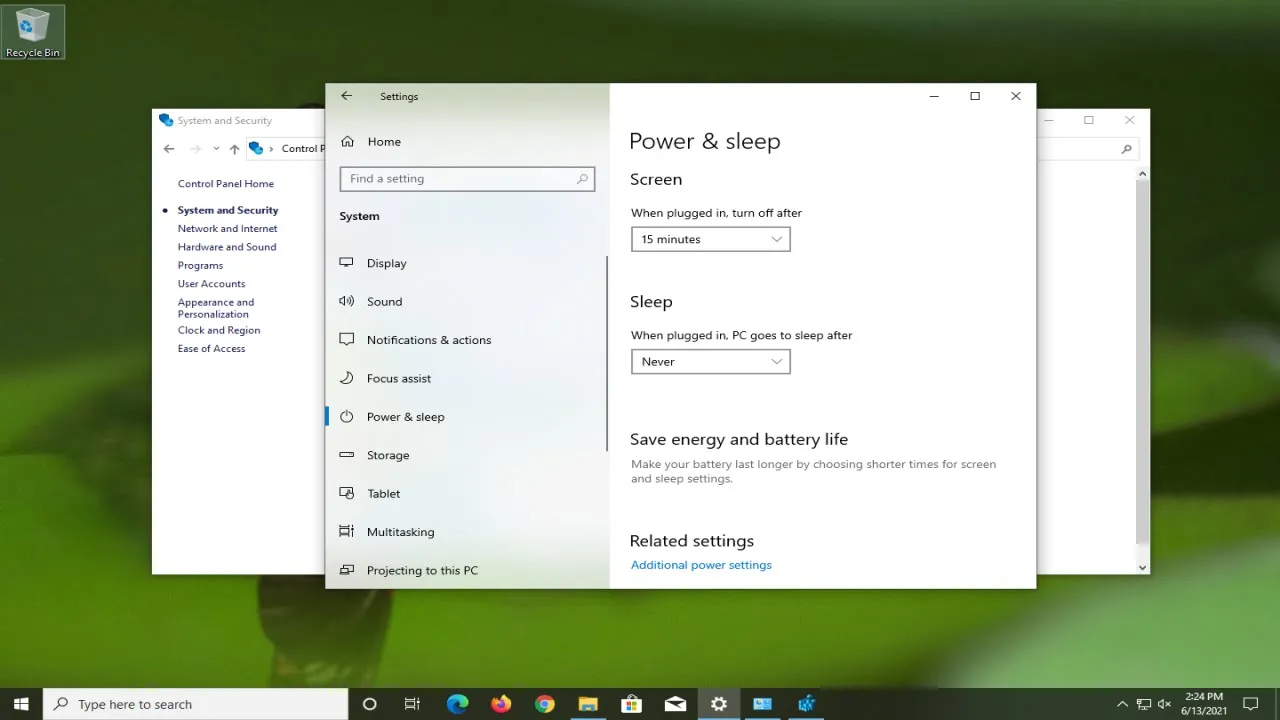The height and width of the screenshot is (720, 1280).
Task: Open Display settings
Action: (387, 263)
